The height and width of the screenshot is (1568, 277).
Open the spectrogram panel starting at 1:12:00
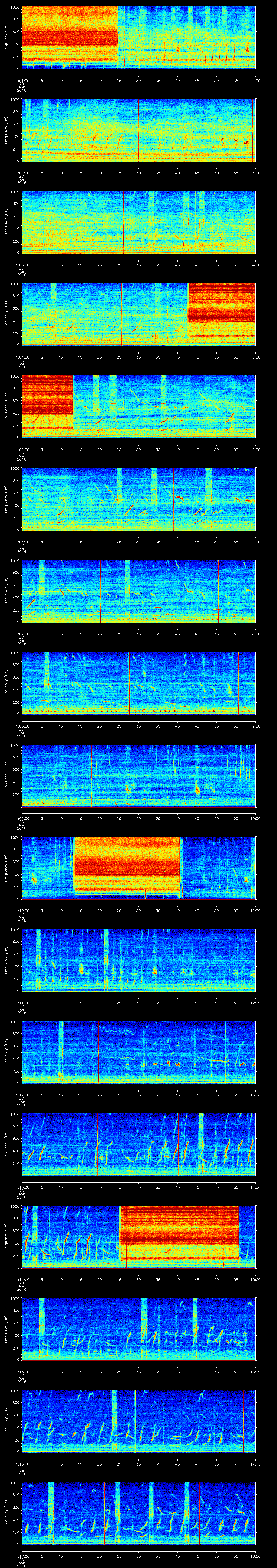click(x=138, y=1052)
